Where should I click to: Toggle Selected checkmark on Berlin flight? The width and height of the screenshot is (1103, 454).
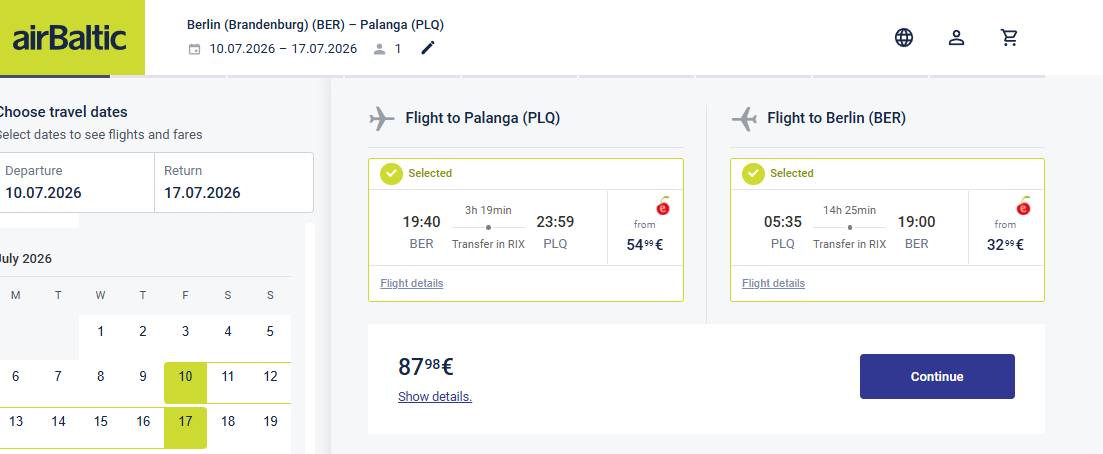click(753, 173)
